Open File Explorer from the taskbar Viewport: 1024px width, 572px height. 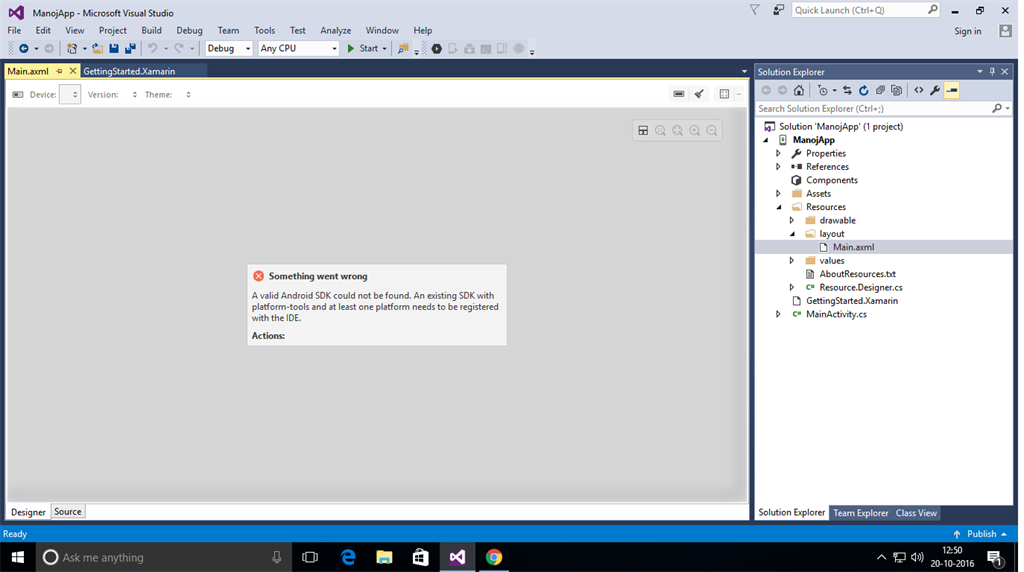384,557
